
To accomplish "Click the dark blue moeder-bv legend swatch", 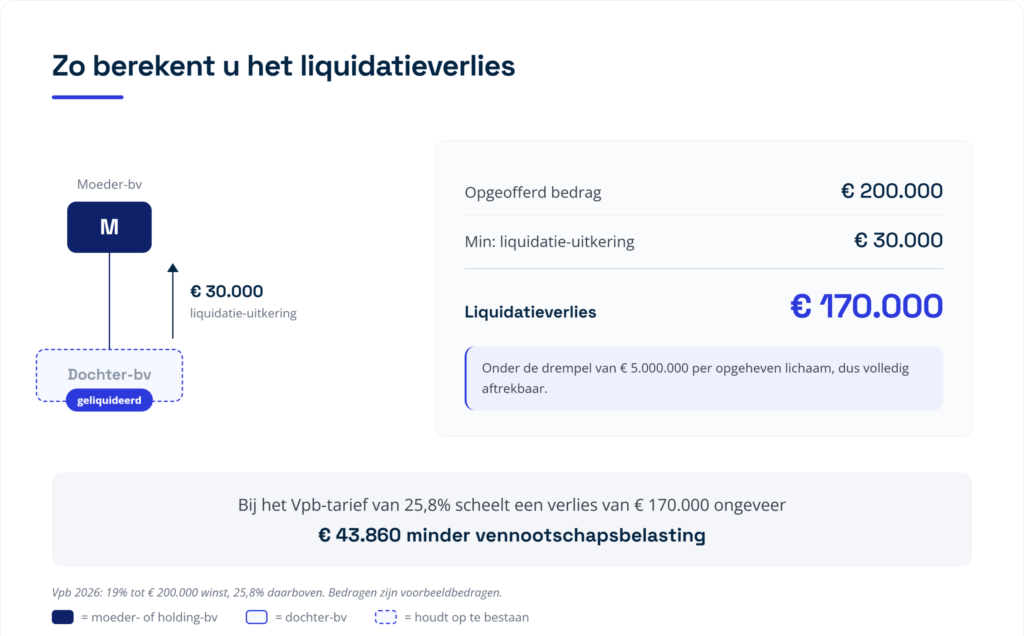I will [63, 617].
